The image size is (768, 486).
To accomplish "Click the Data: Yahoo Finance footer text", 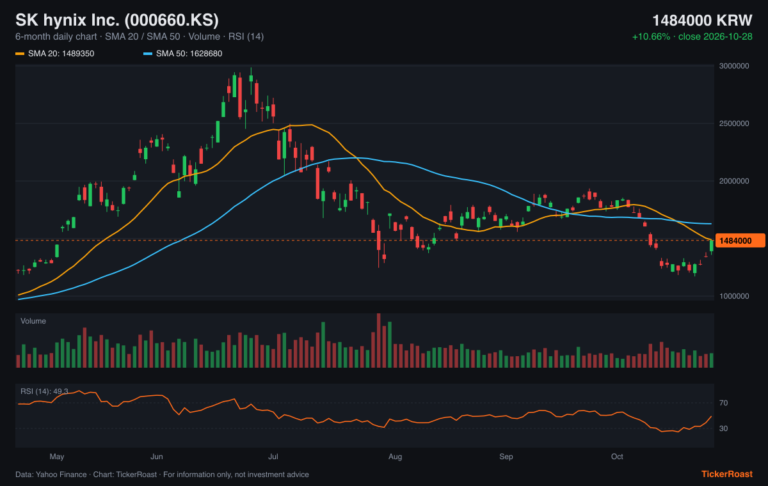I will [162, 474].
